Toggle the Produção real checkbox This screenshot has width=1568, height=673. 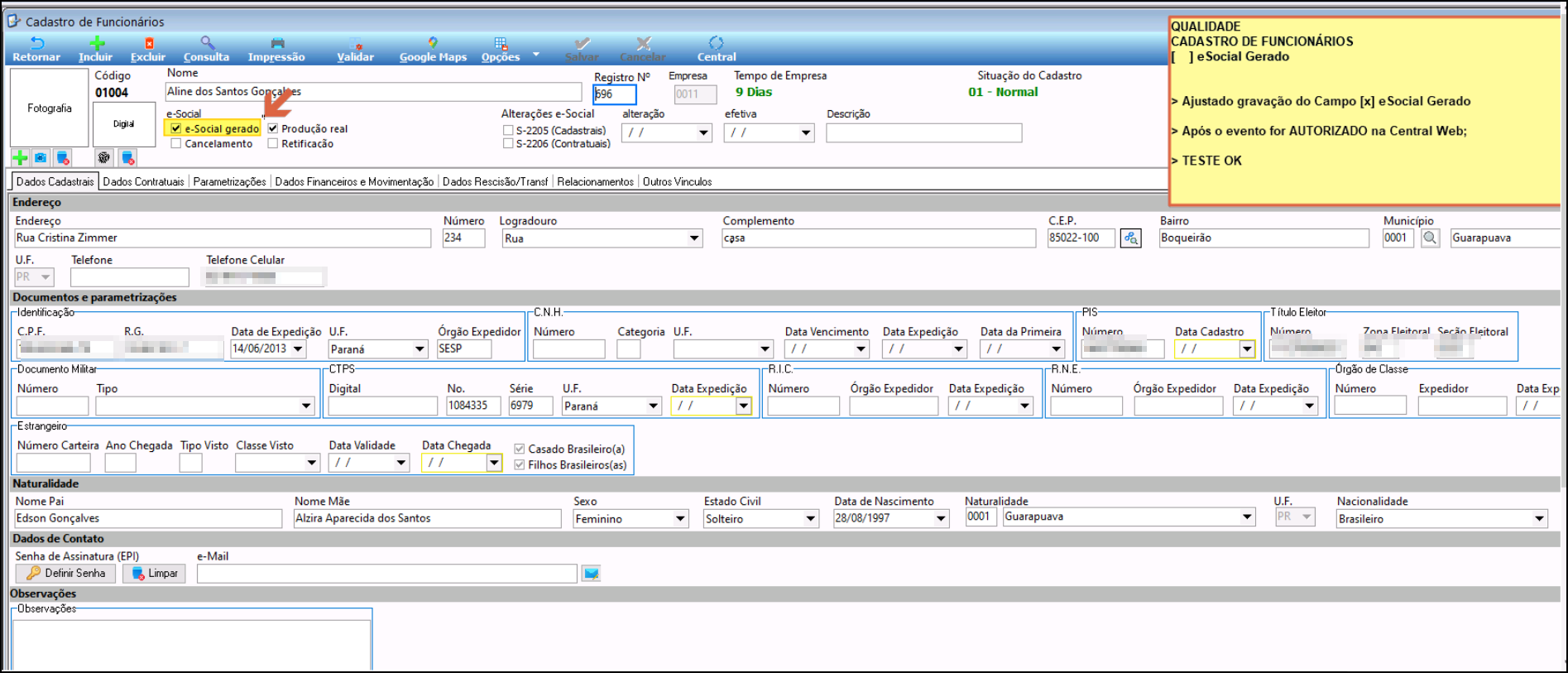click(272, 128)
